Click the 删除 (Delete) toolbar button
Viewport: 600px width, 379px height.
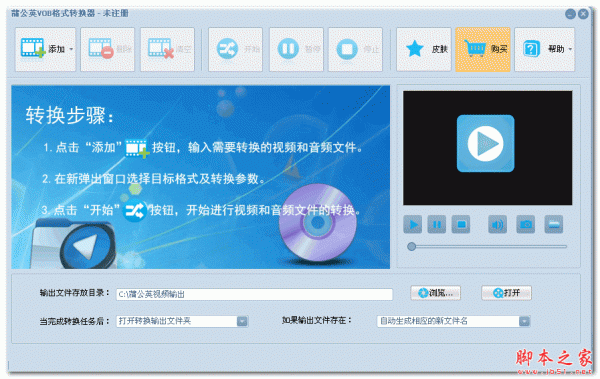click(x=108, y=49)
